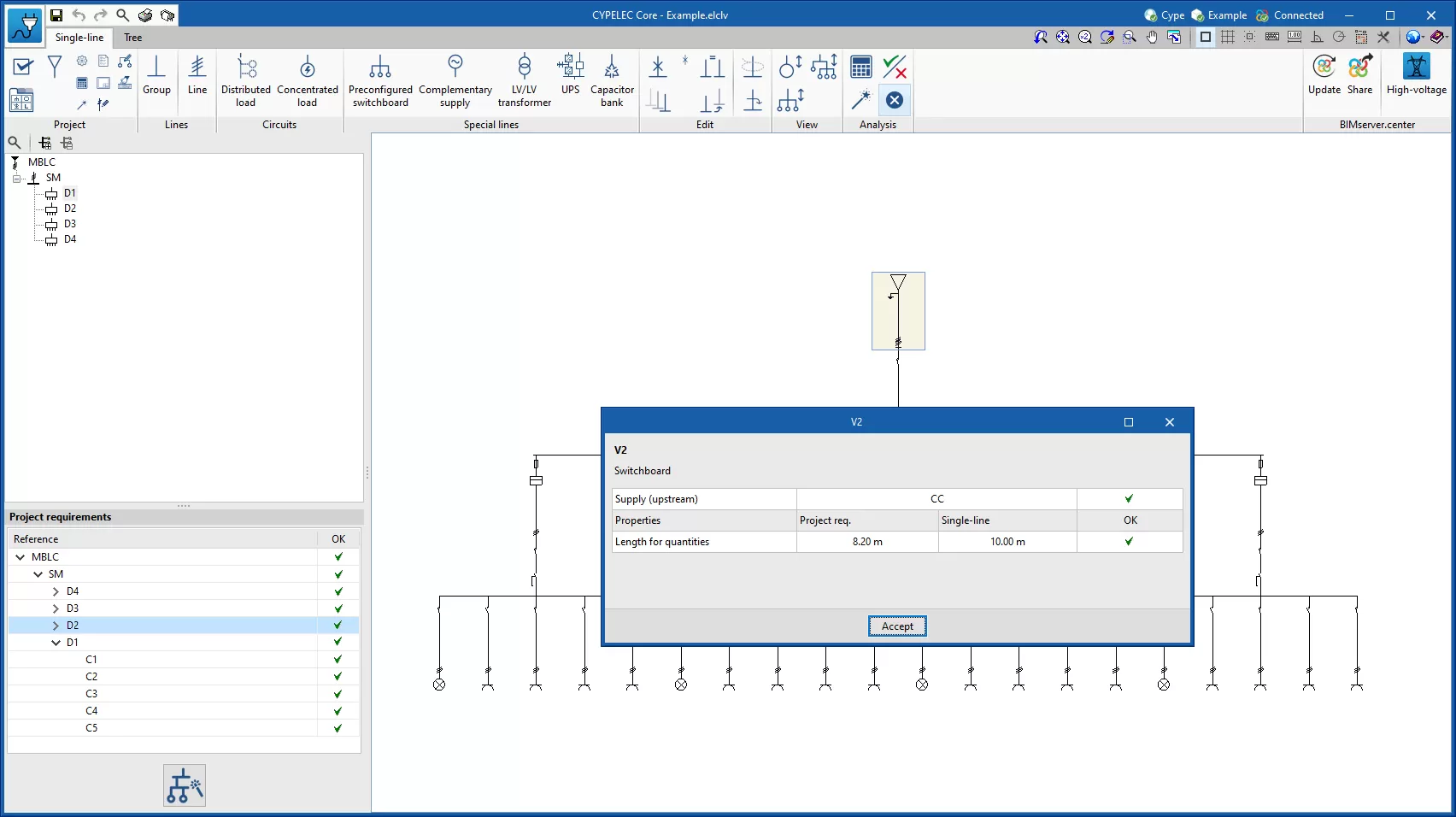Collapse the SM node in upper tree

tap(16, 179)
